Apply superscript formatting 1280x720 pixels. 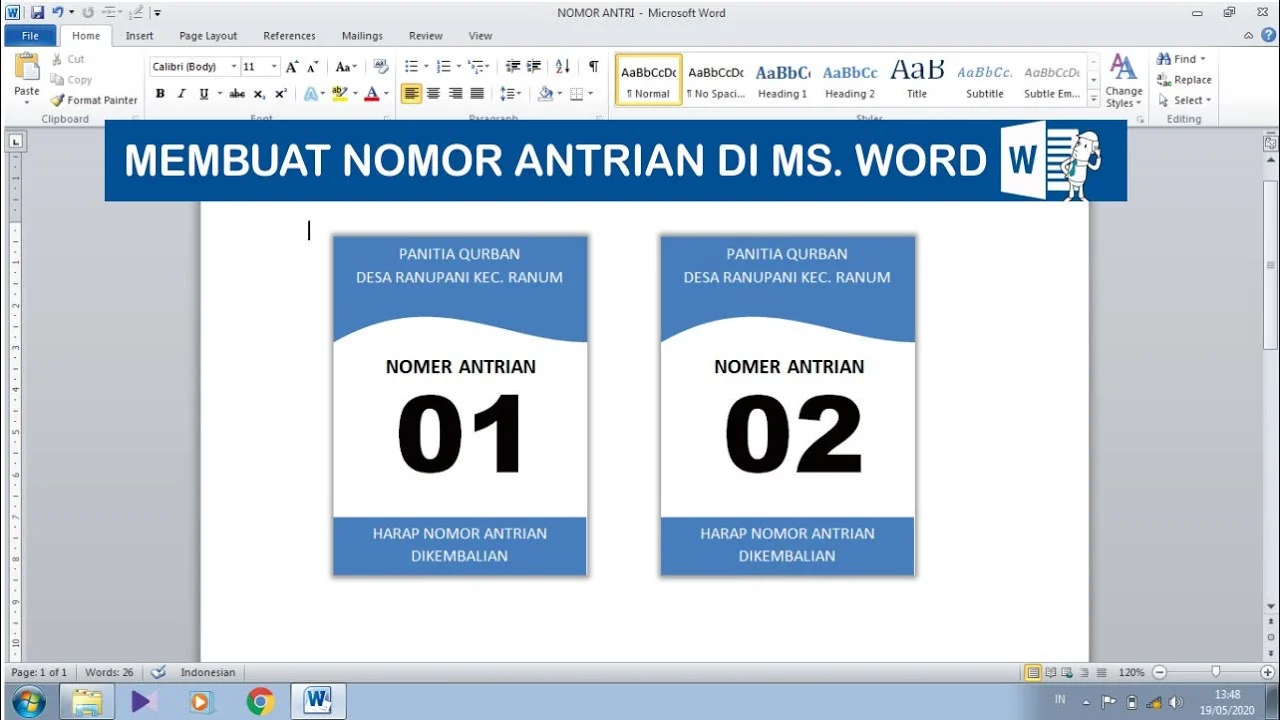pos(281,94)
